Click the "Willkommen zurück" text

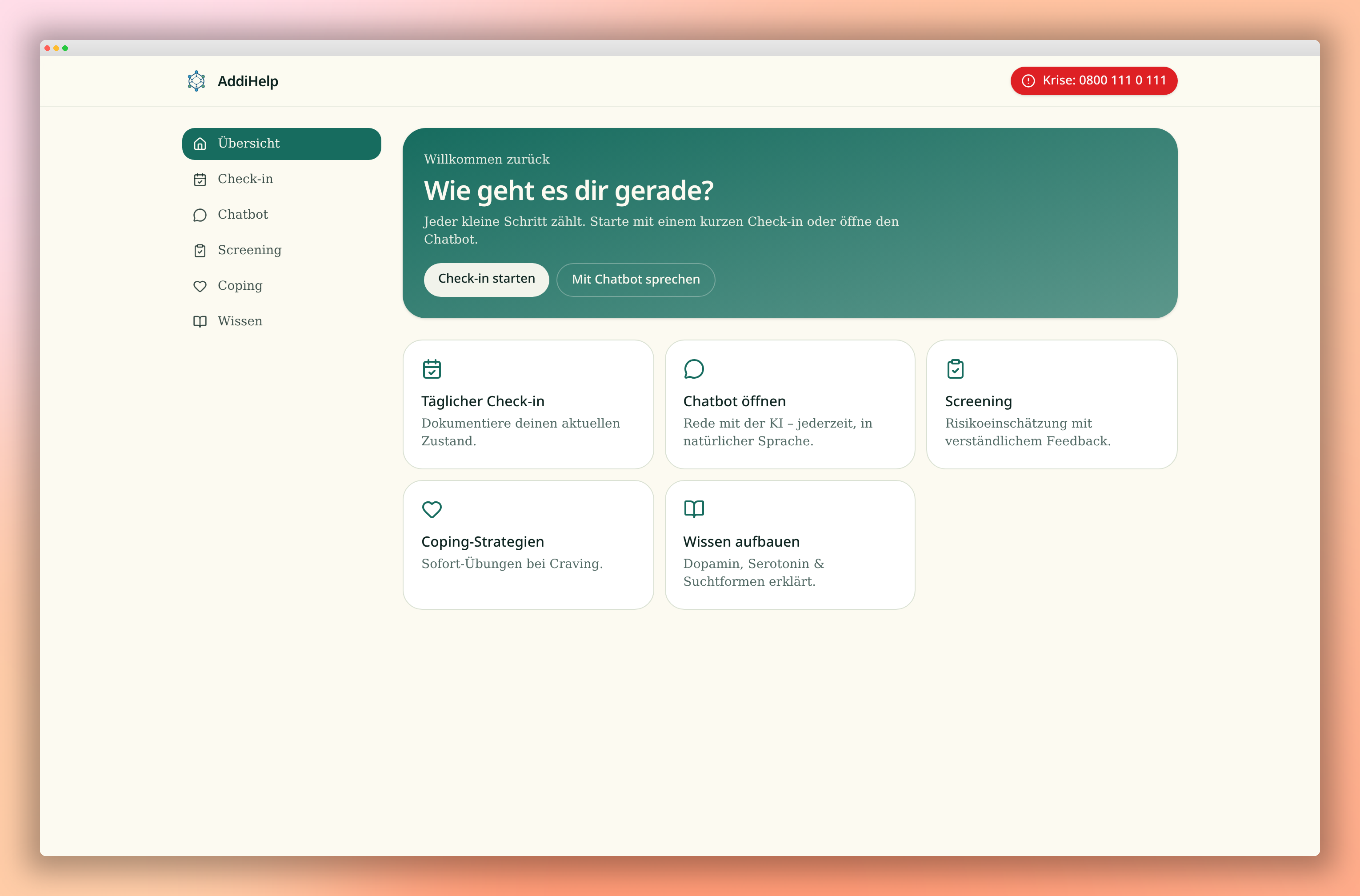pyautogui.click(x=487, y=160)
